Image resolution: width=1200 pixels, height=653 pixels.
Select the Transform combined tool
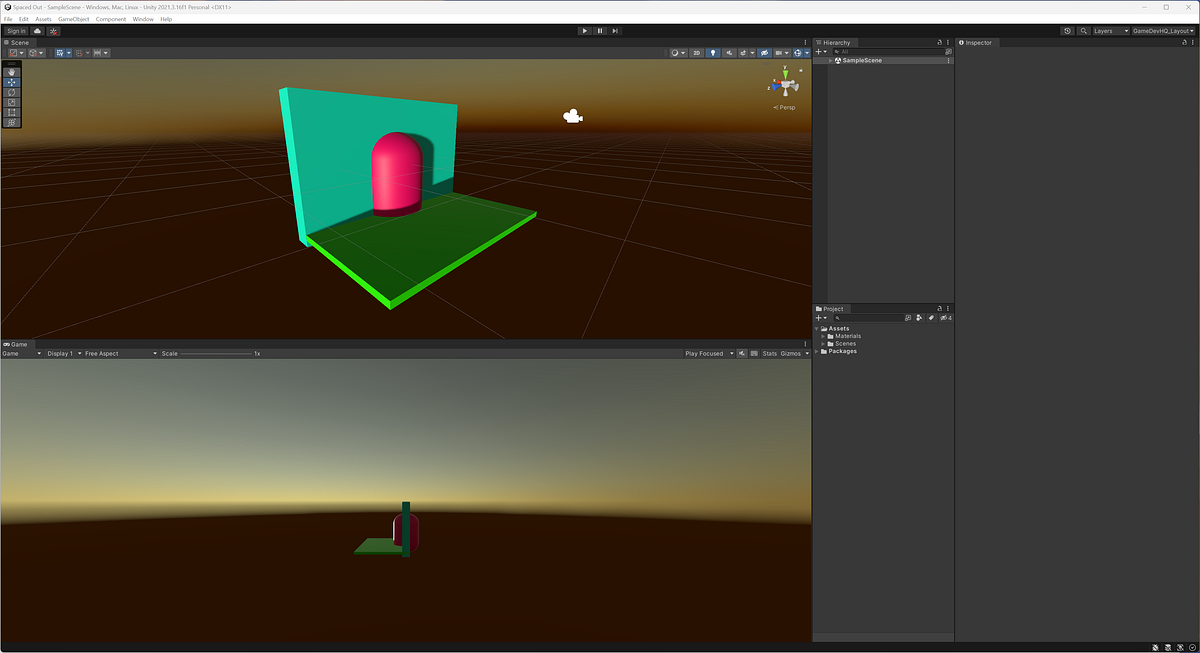click(x=11, y=123)
